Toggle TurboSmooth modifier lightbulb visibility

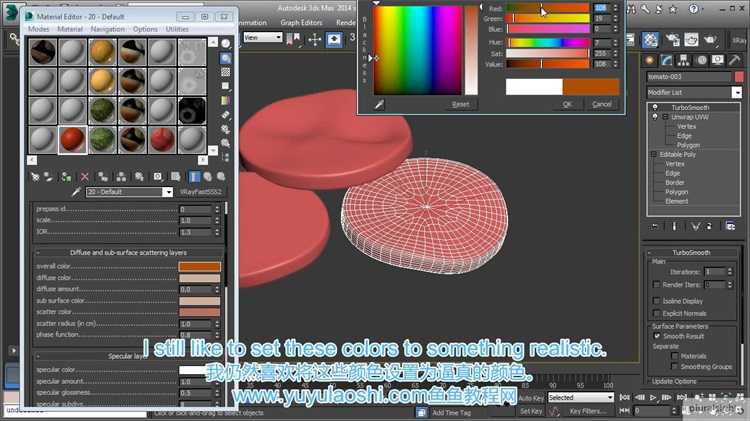coord(655,108)
